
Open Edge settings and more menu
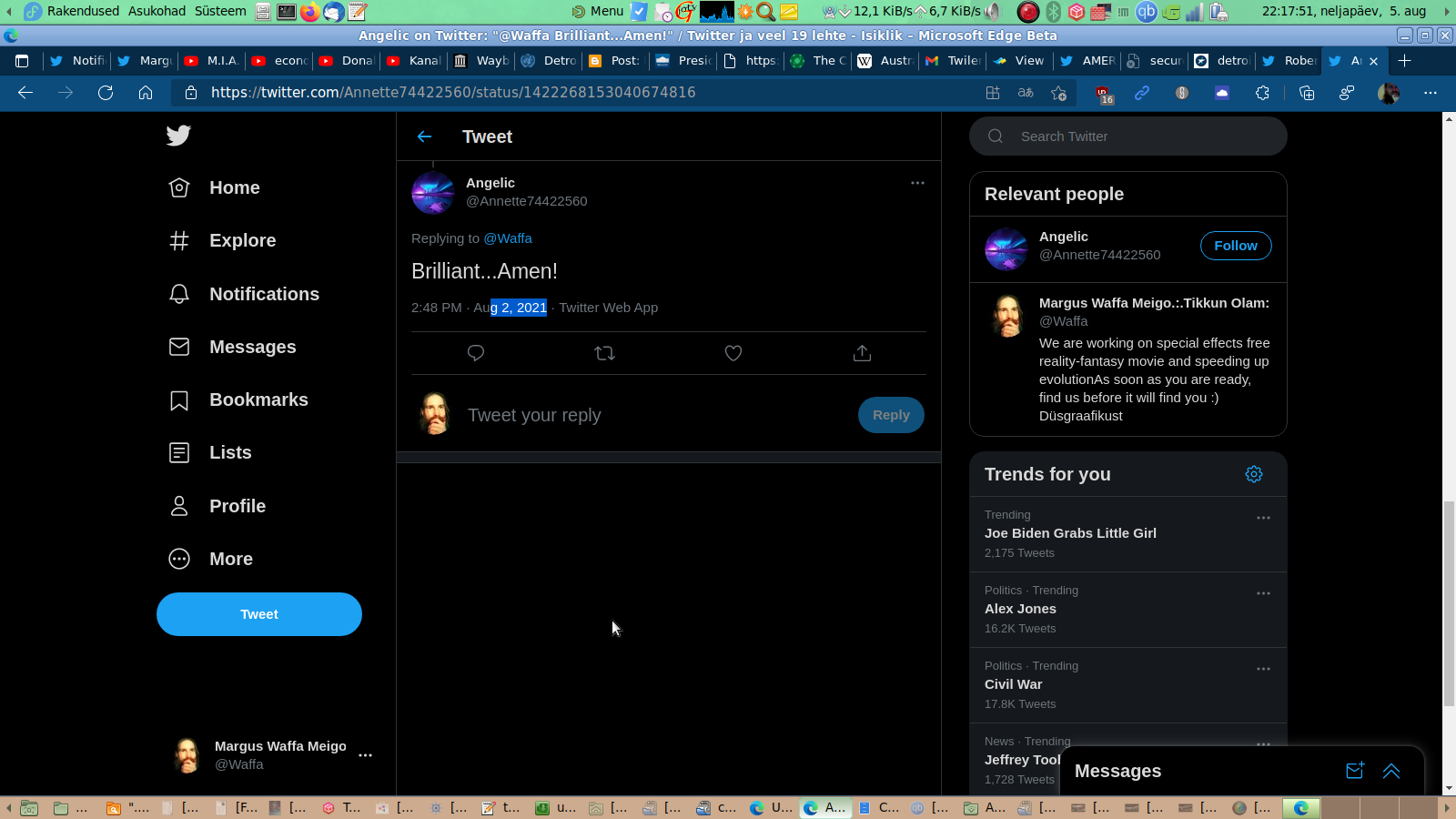[x=1431, y=93]
